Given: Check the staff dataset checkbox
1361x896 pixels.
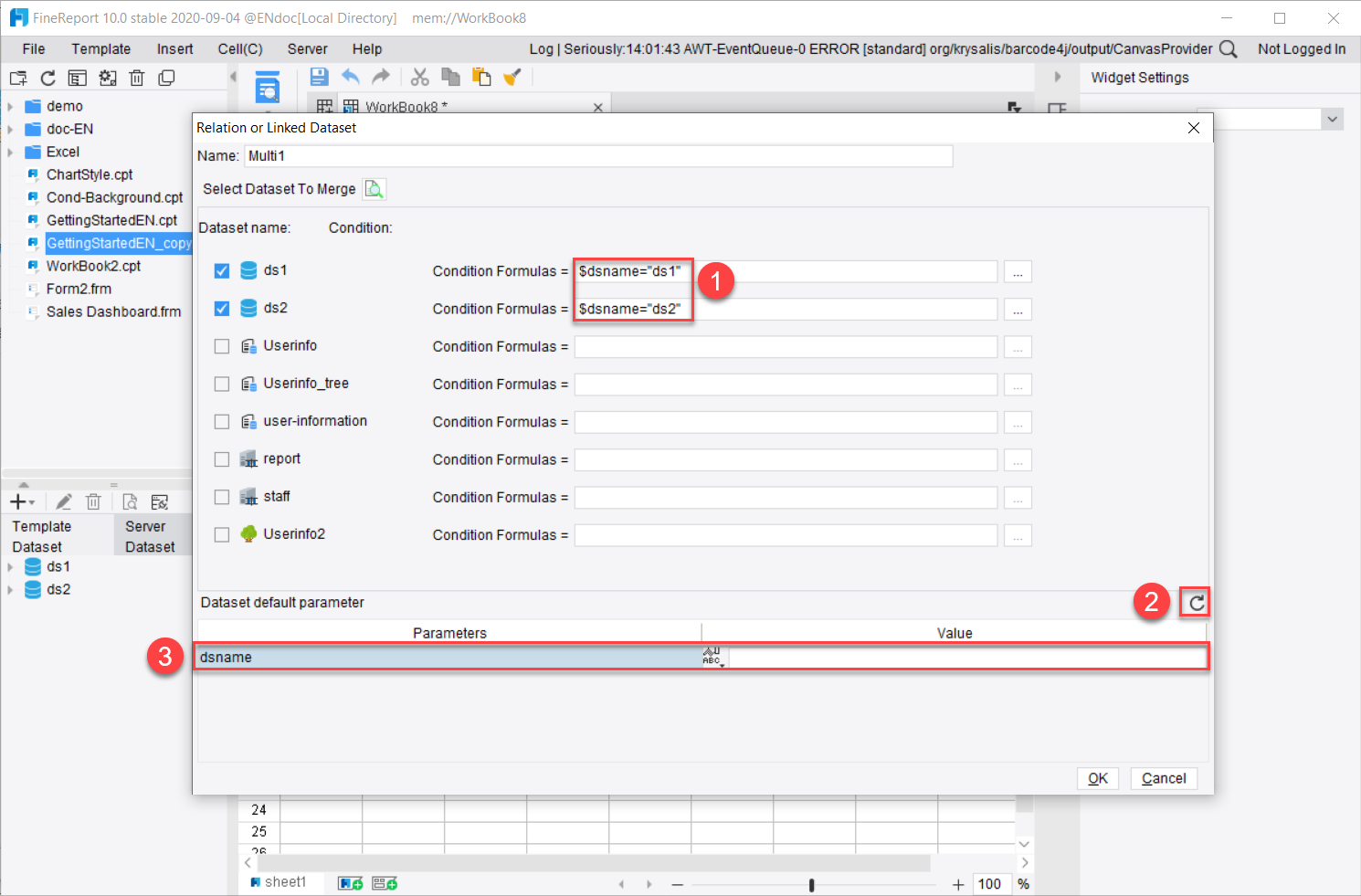Looking at the screenshot, I should [x=221, y=496].
